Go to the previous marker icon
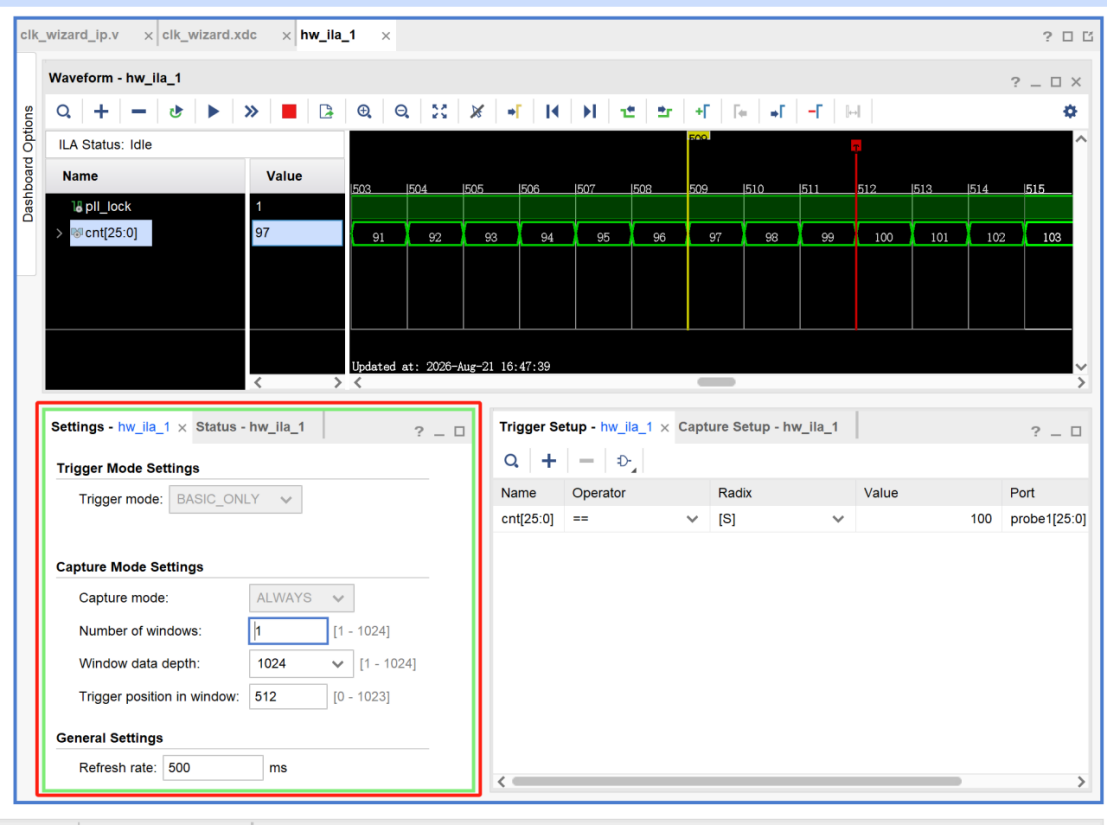The width and height of the screenshot is (1107, 826). tap(740, 112)
